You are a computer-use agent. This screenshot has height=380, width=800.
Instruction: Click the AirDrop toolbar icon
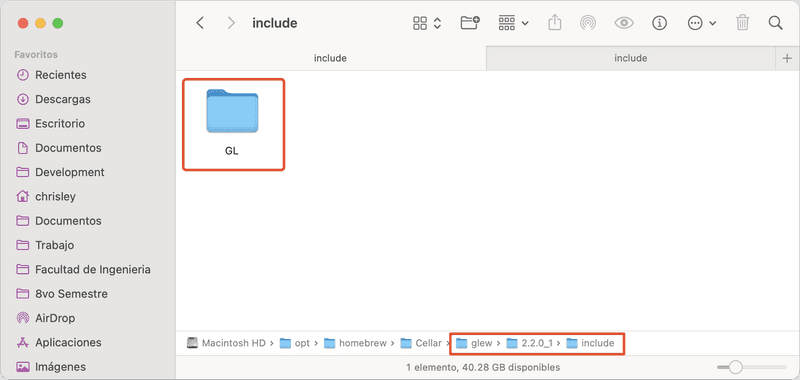[588, 23]
